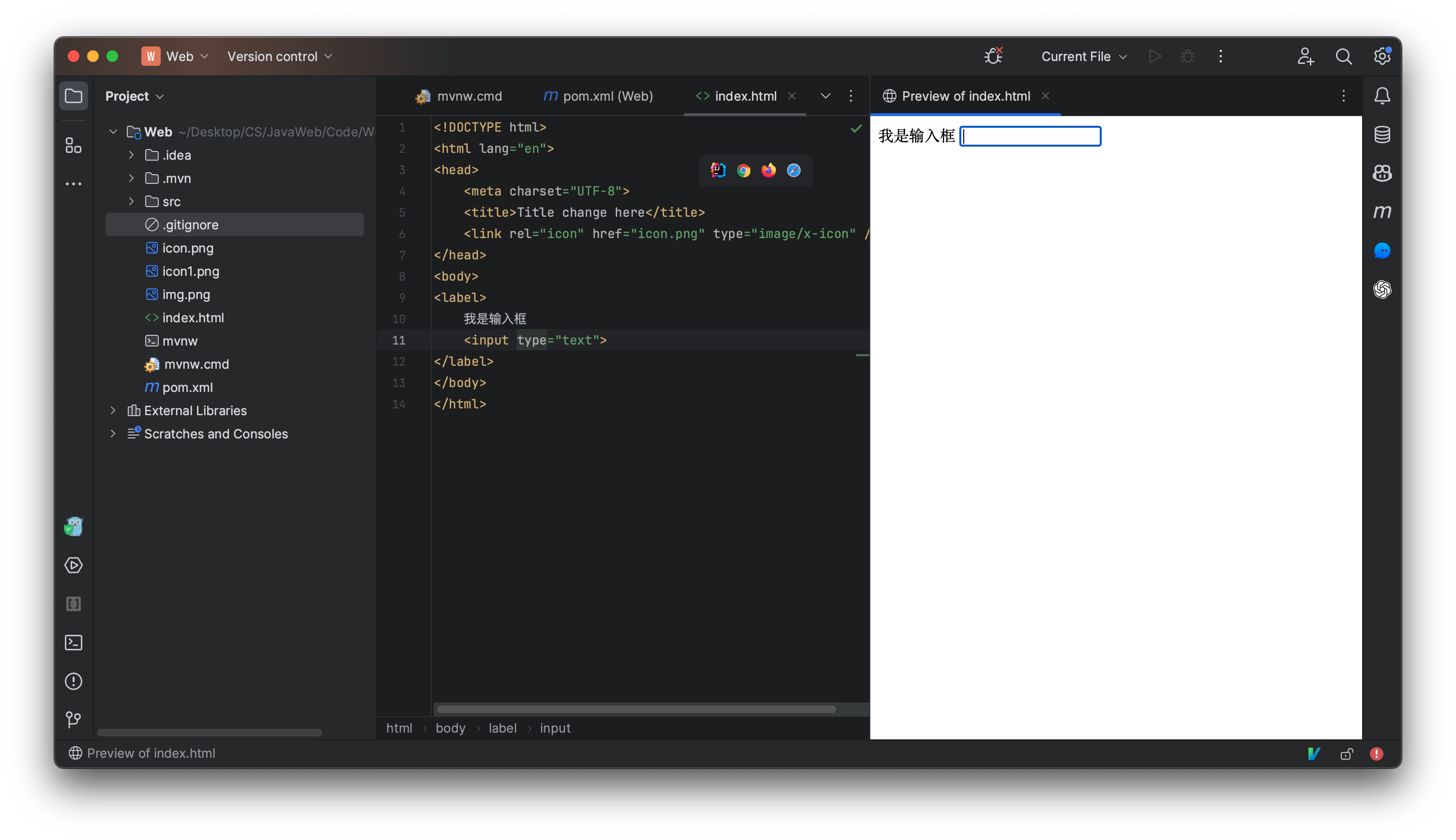The image size is (1456, 840).
Task: Open the Project tool window folder icon
Action: click(73, 96)
